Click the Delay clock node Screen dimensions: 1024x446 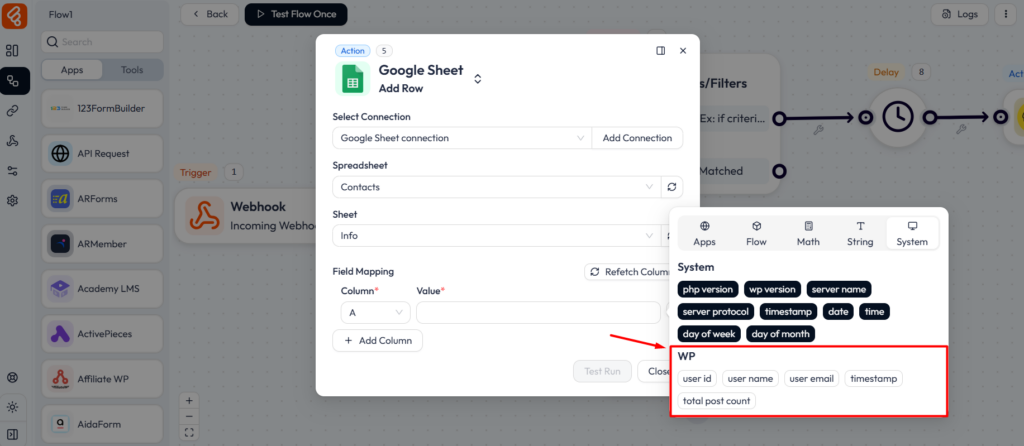(898, 118)
